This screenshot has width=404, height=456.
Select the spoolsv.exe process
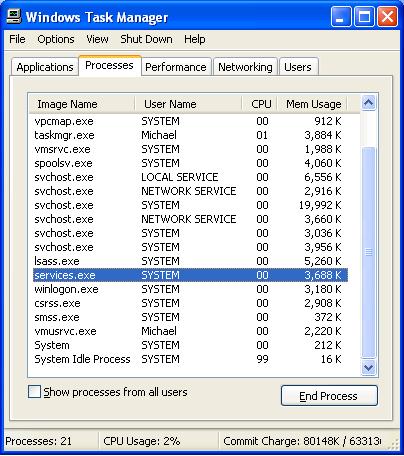click(190, 163)
